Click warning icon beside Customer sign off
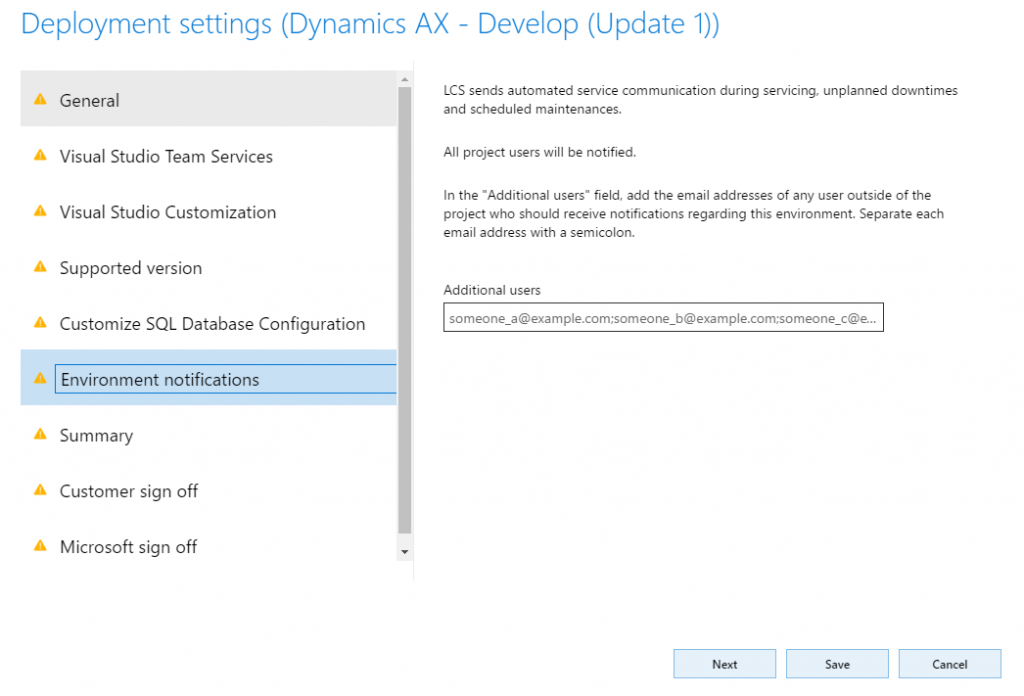Screen dimensions: 1024x696 click(x=40, y=490)
